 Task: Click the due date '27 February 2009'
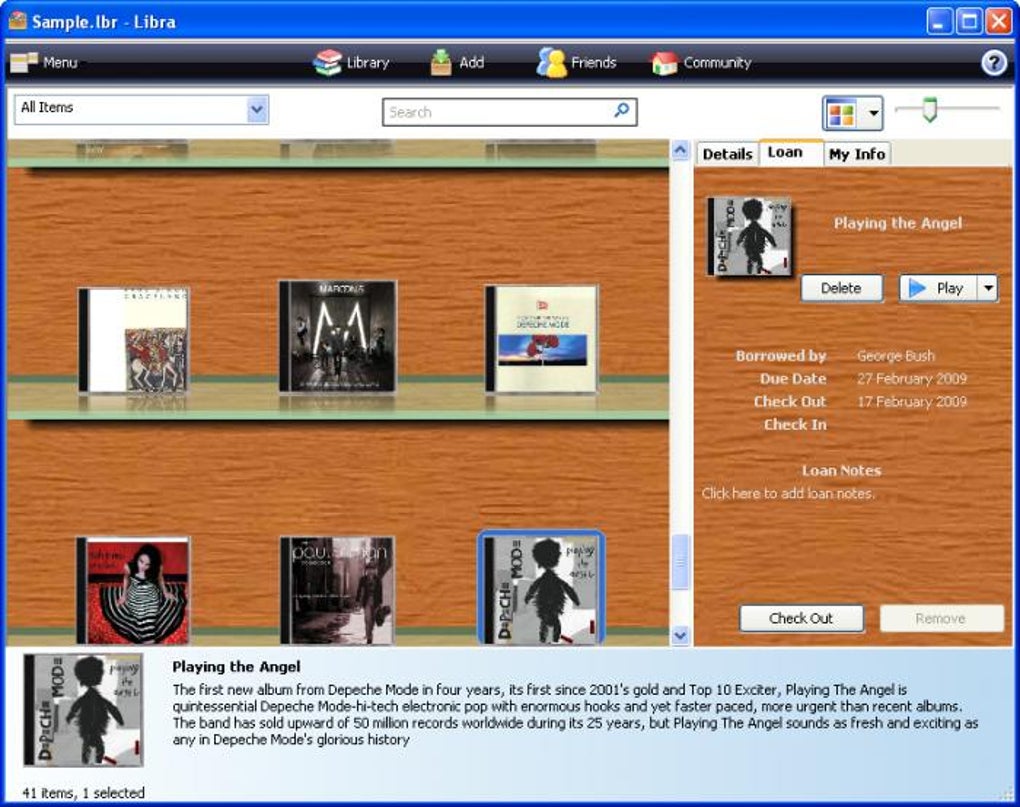912,378
